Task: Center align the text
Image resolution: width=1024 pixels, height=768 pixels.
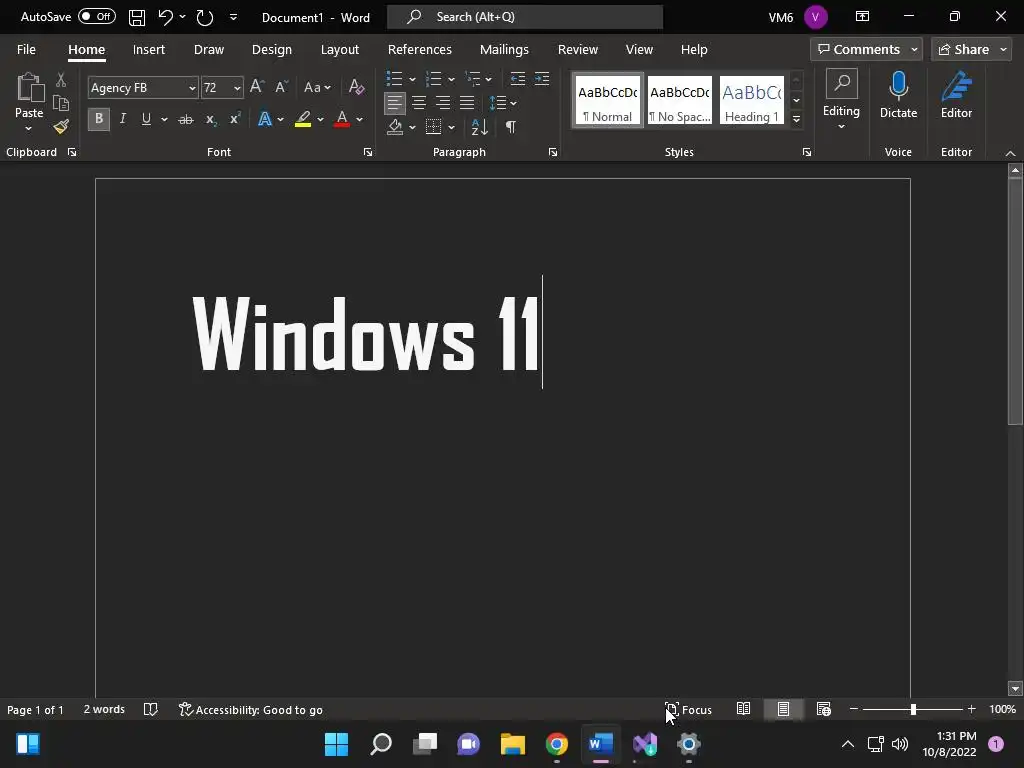Action: pyautogui.click(x=419, y=103)
